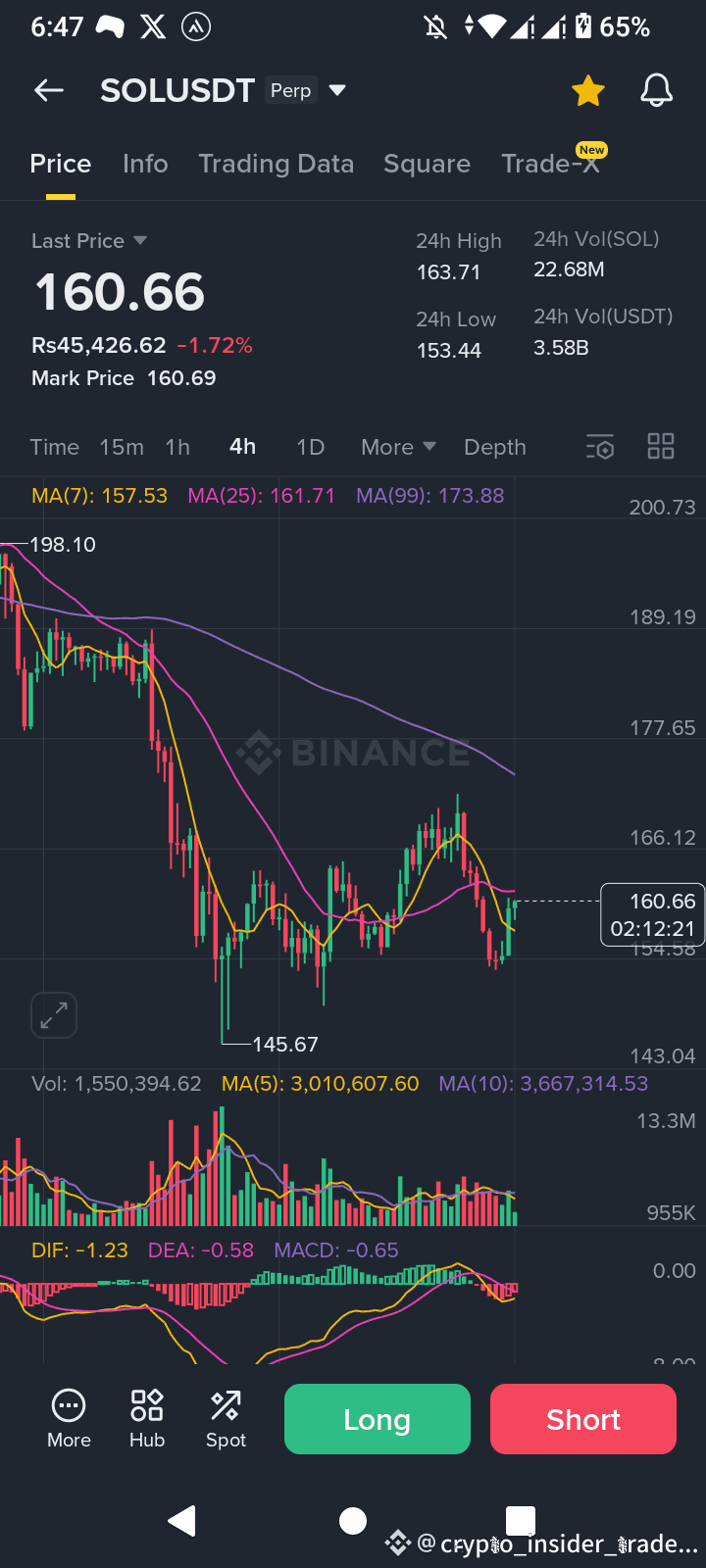
Task: Open the chart layout grid icon
Action: coord(661,447)
